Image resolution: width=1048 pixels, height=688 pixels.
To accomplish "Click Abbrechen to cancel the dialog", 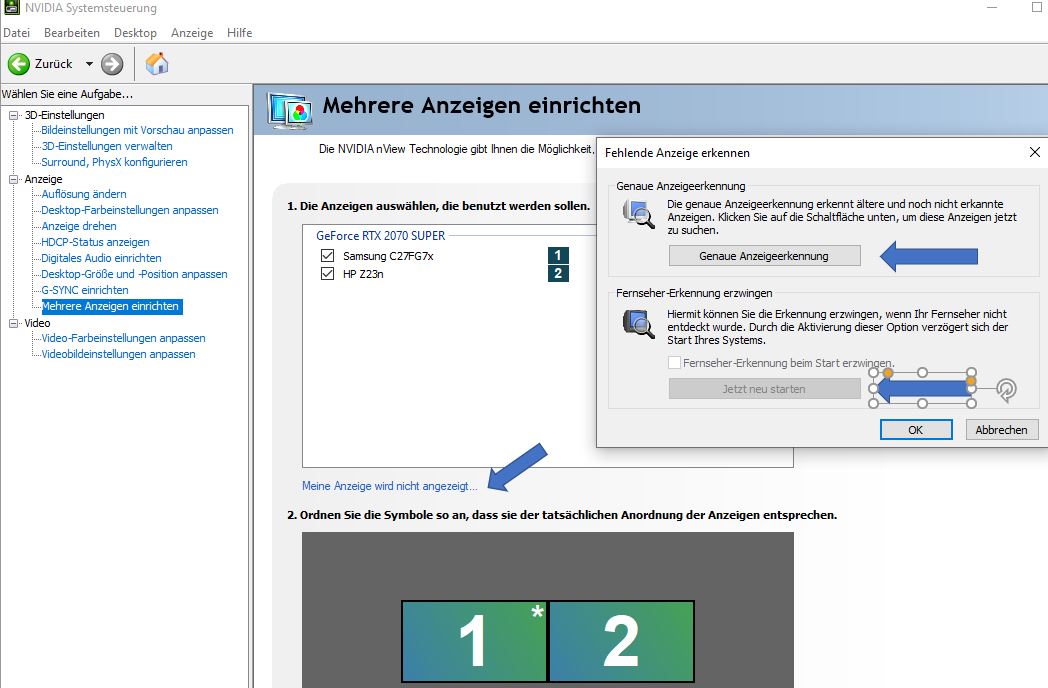I will point(1001,430).
